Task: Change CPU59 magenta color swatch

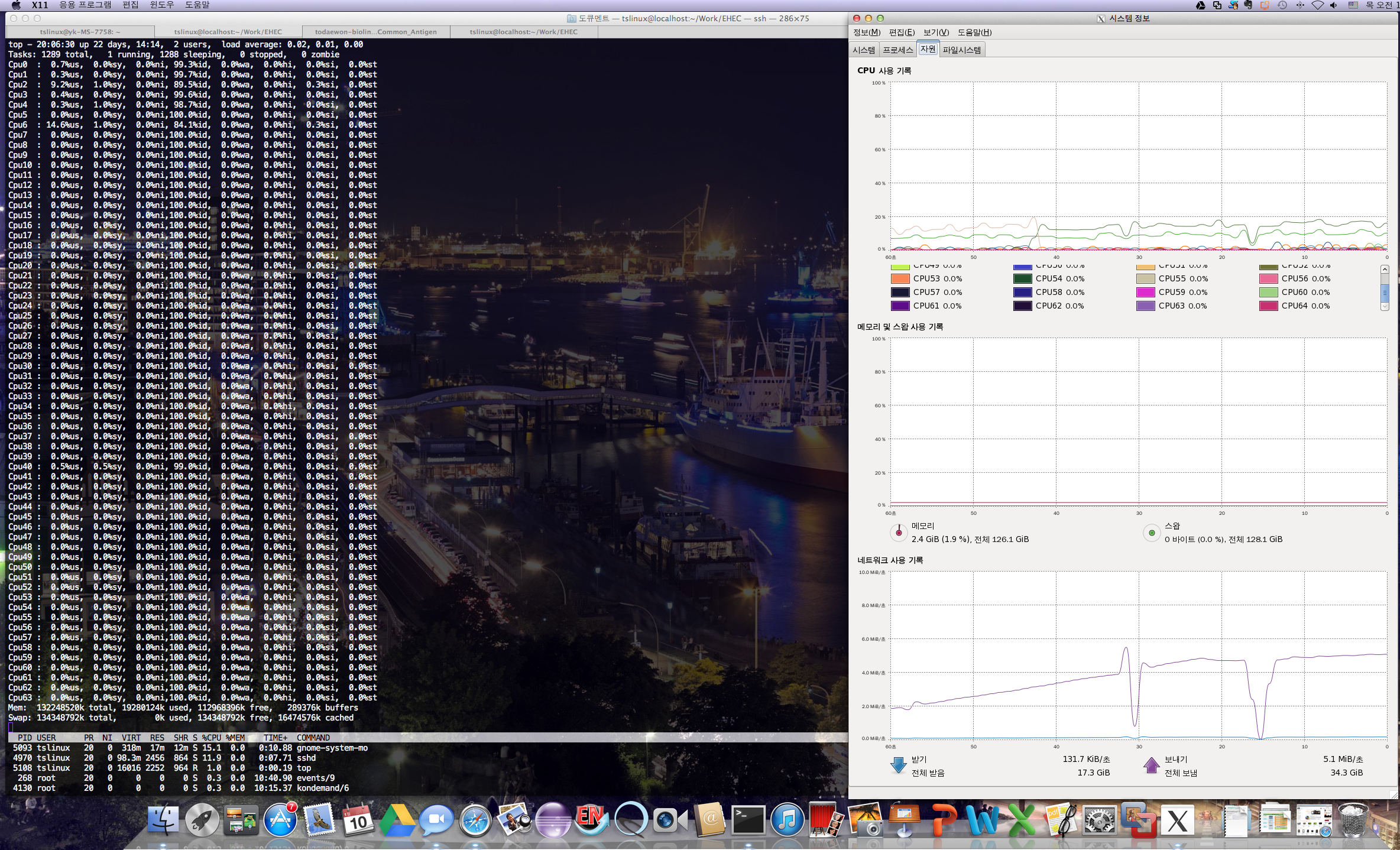Action: click(1145, 293)
